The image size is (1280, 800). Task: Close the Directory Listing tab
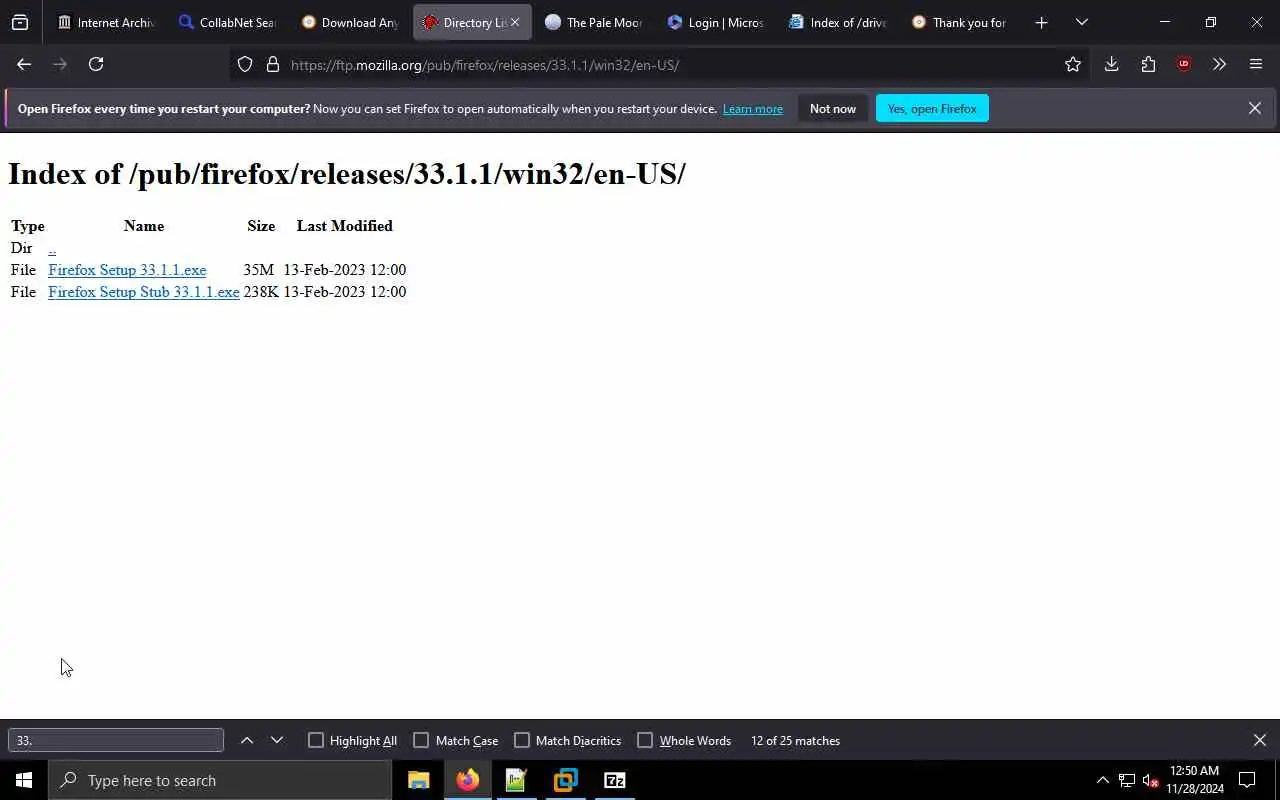515,22
